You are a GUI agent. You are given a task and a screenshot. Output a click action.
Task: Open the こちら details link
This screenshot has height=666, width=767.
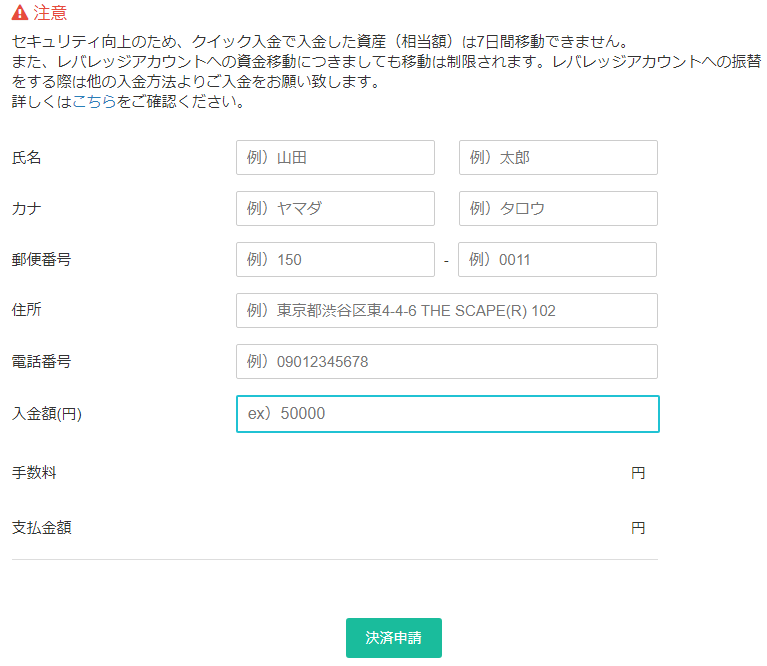(94, 101)
